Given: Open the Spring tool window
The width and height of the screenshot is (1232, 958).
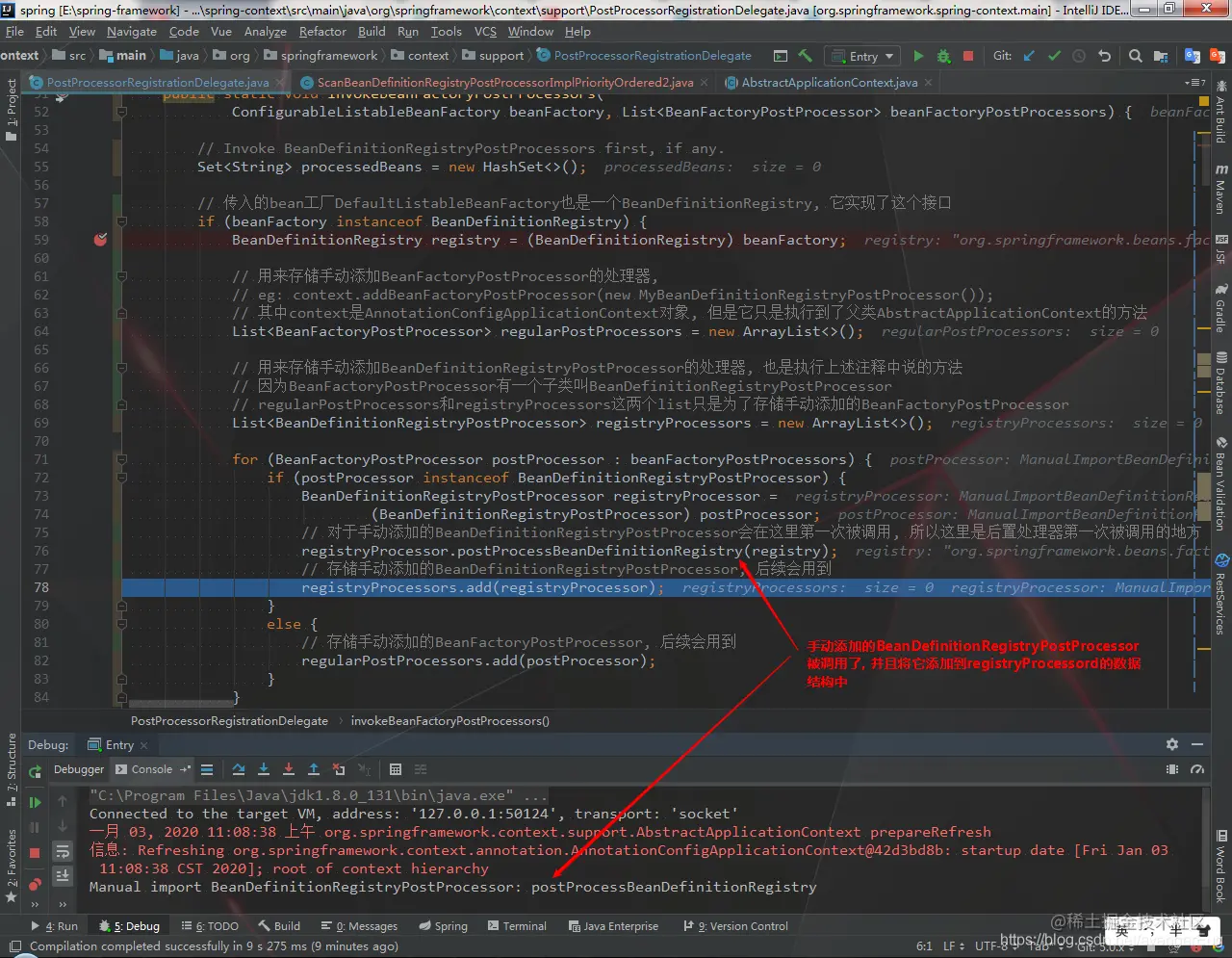Looking at the screenshot, I should click(443, 926).
